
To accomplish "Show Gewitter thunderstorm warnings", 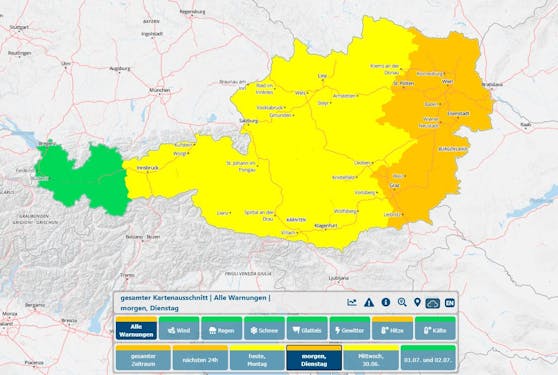I will click(x=350, y=328).
